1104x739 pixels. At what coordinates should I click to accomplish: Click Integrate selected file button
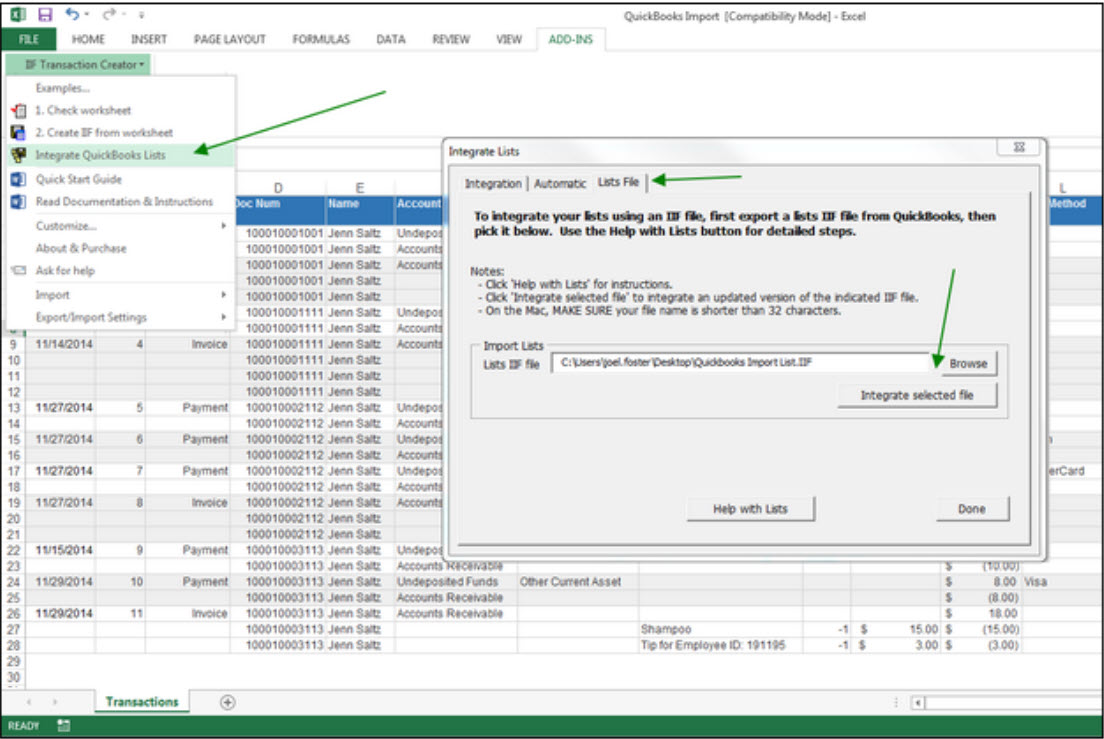917,396
